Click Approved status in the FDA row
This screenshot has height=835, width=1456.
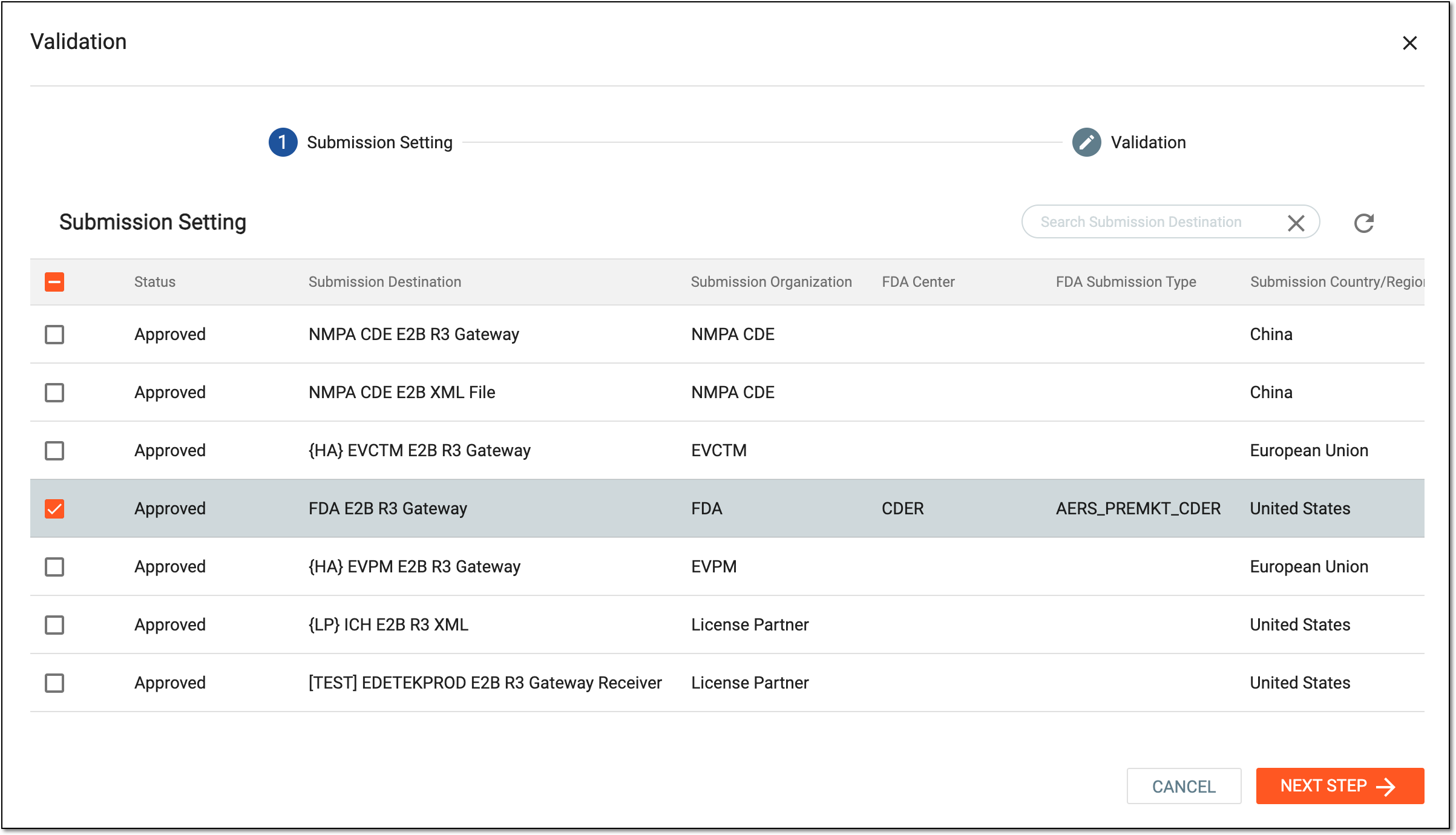[x=170, y=509]
